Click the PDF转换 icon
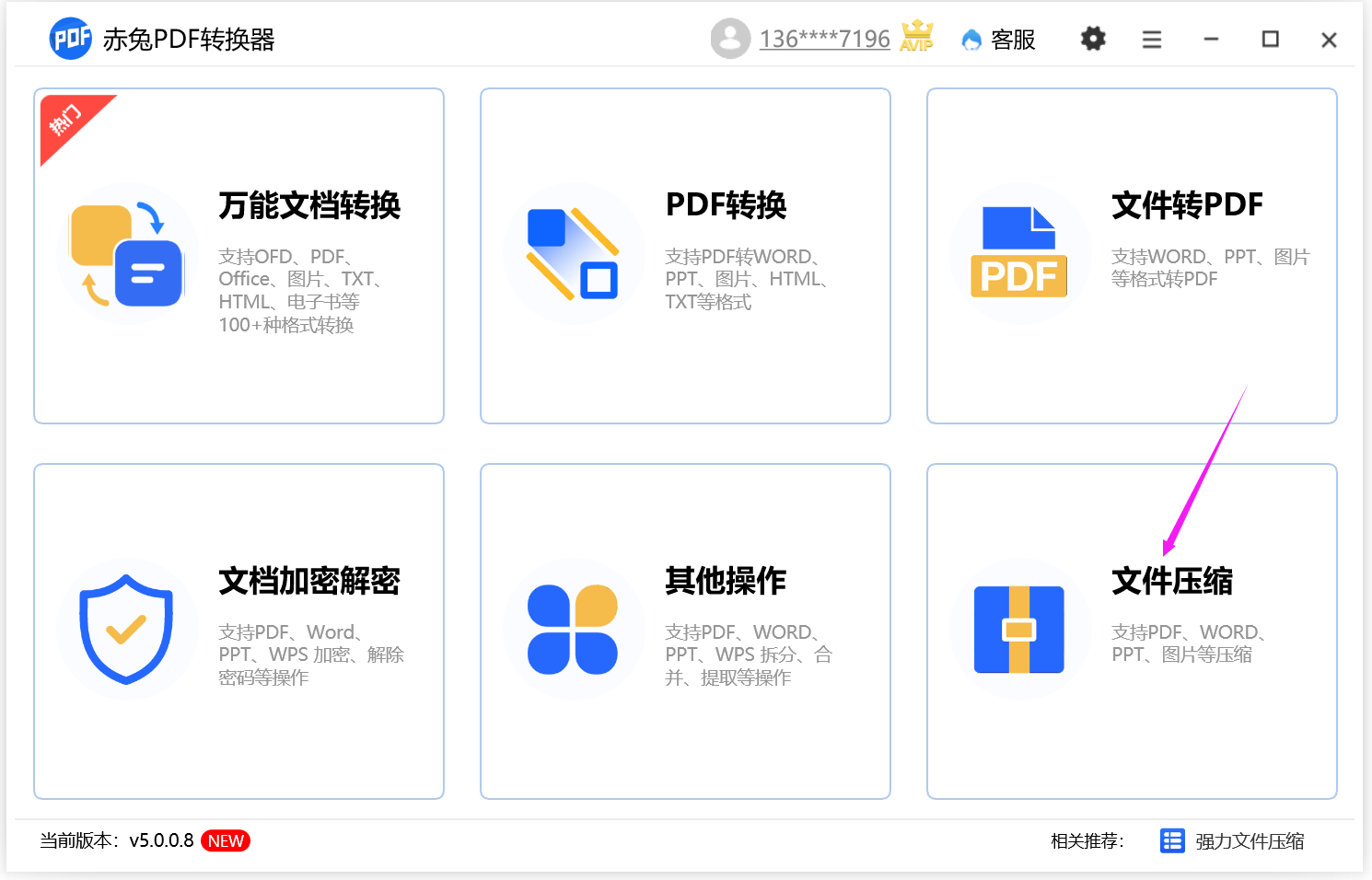This screenshot has width=1372, height=880. [x=573, y=253]
